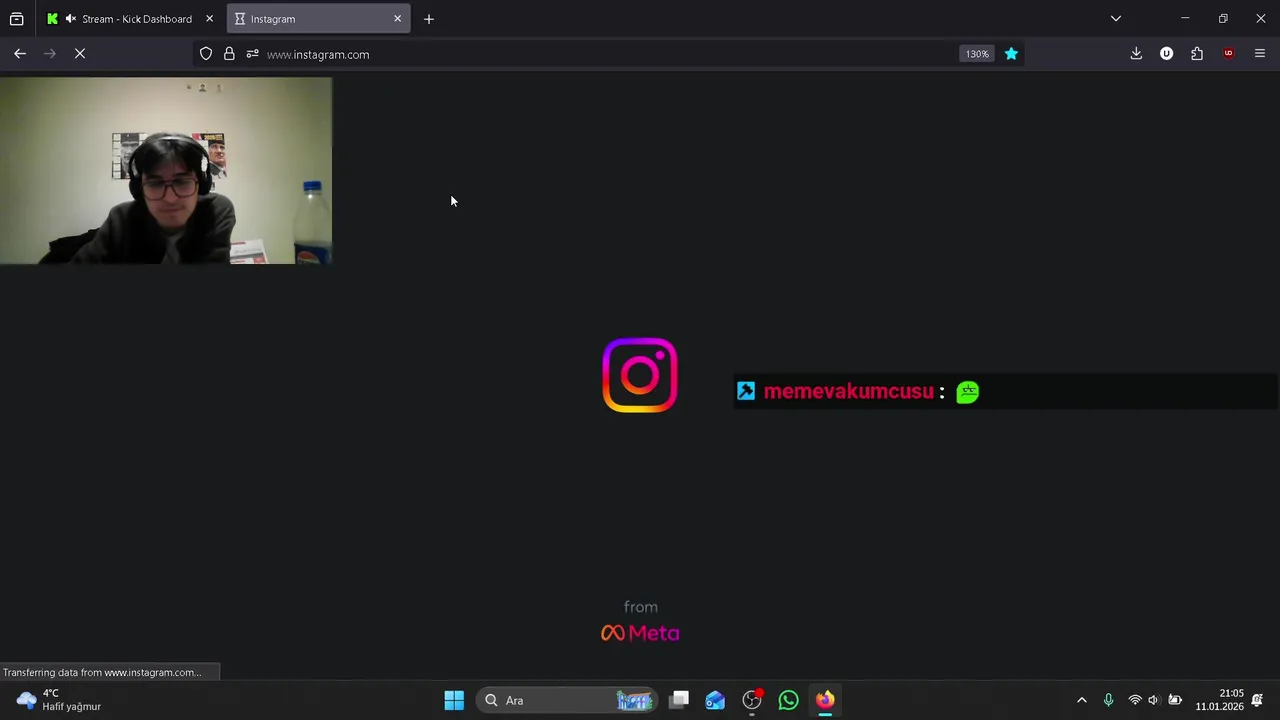This screenshot has height=720, width=1280.
Task: Click the webcam overlay thumbnail
Action: (x=166, y=171)
